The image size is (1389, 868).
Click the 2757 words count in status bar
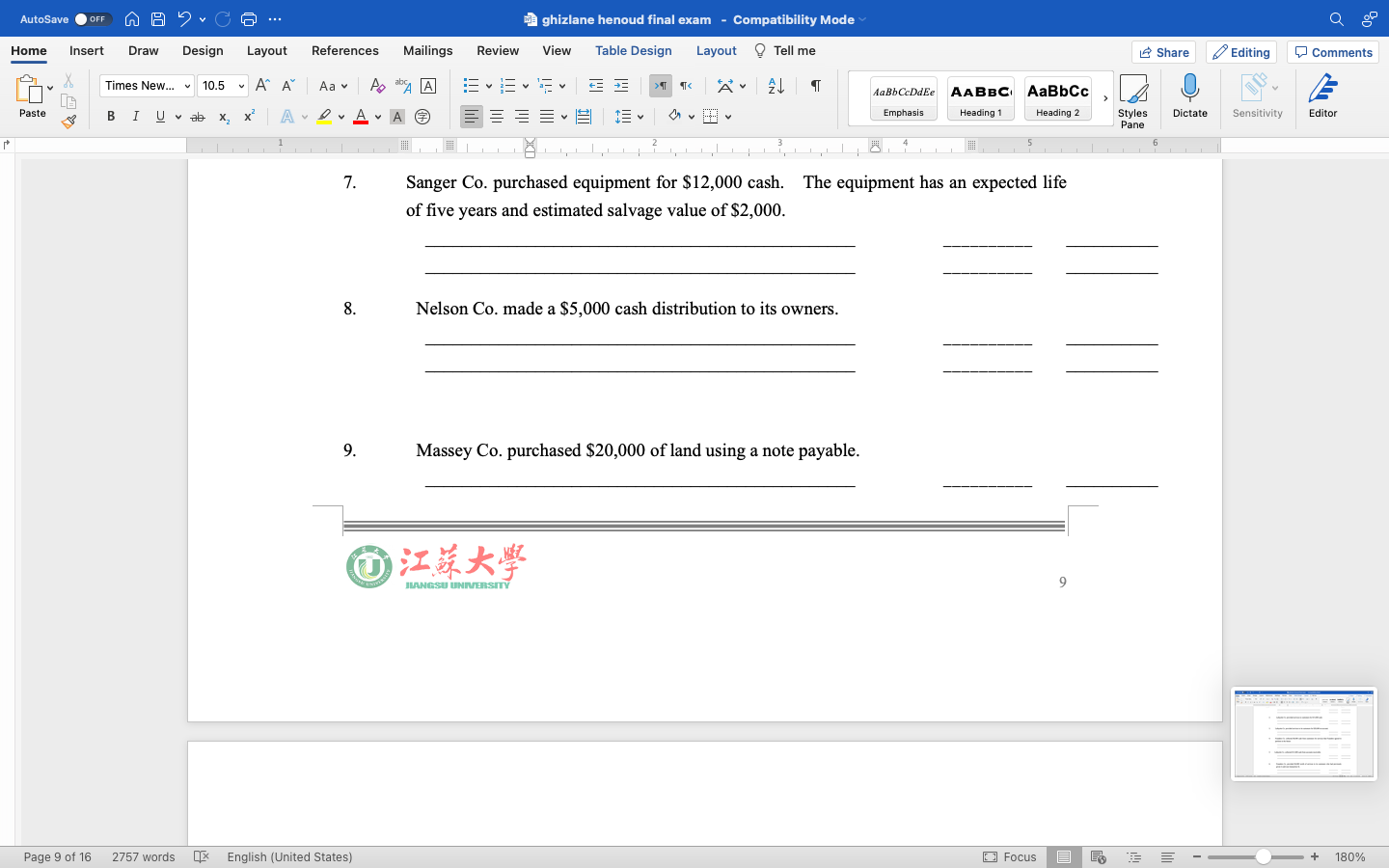tap(144, 856)
